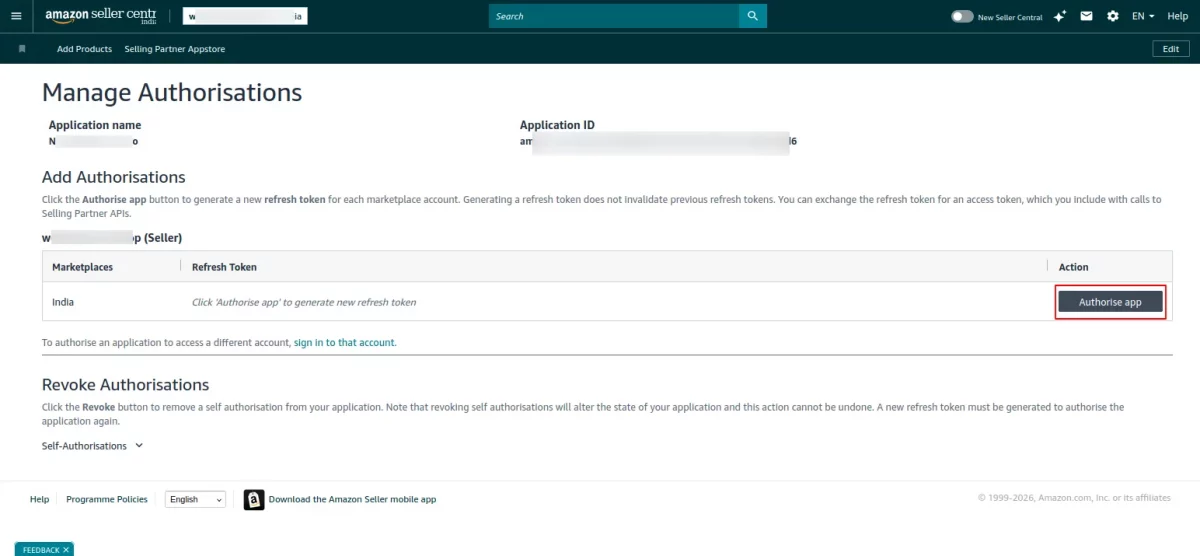Image resolution: width=1200 pixels, height=556 pixels.
Task: Toggle the New Seller Central switch
Action: pyautogui.click(x=962, y=17)
